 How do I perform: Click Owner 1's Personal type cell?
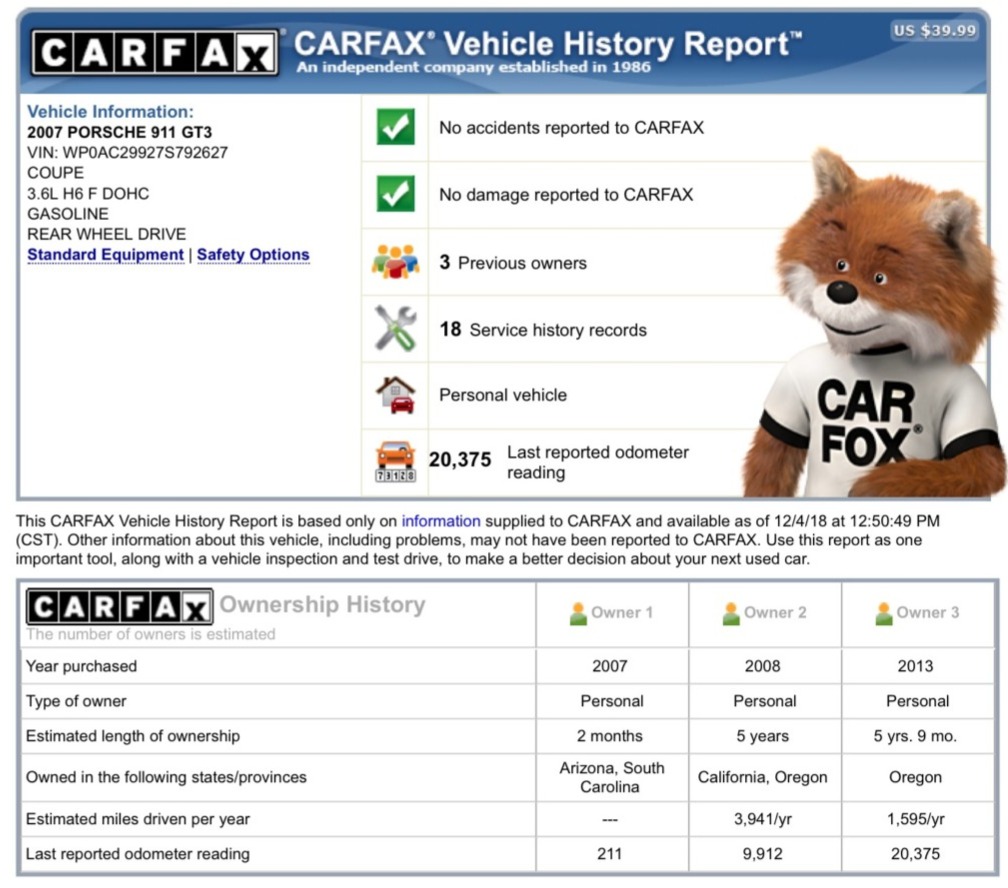pyautogui.click(x=611, y=701)
